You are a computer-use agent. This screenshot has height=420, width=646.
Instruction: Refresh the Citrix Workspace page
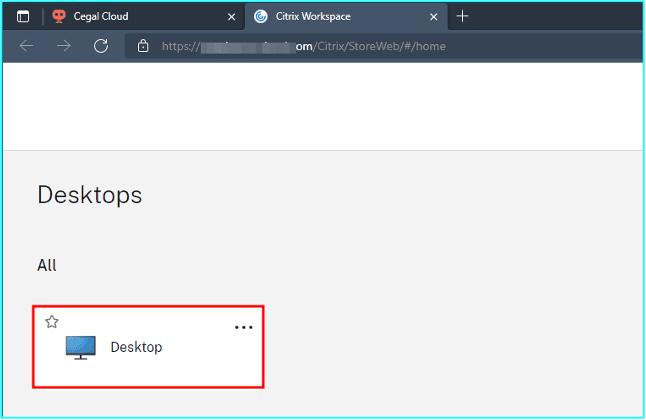pos(100,46)
